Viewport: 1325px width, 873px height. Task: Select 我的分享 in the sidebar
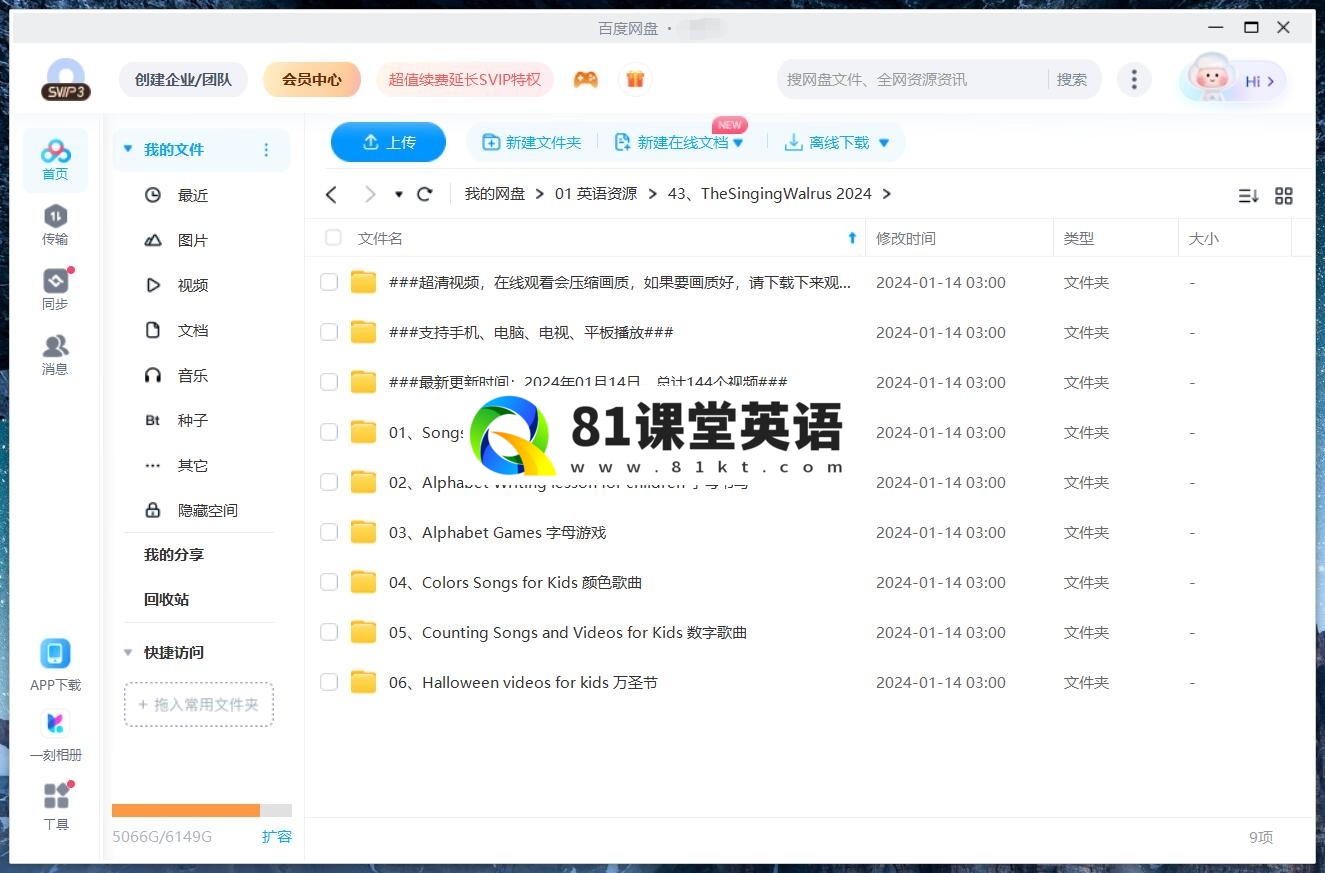[x=174, y=555]
